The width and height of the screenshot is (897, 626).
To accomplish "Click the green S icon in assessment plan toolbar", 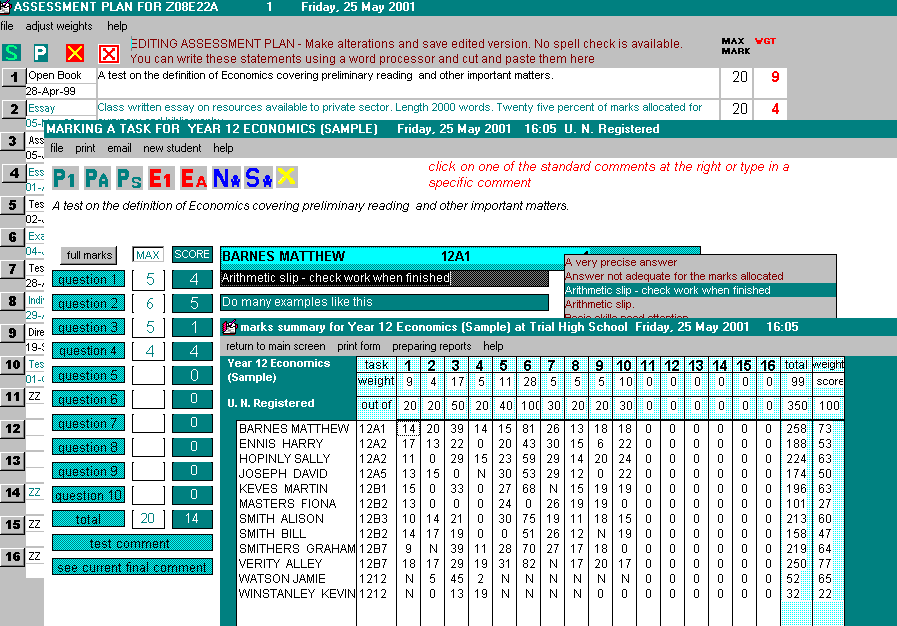I will [x=11, y=53].
